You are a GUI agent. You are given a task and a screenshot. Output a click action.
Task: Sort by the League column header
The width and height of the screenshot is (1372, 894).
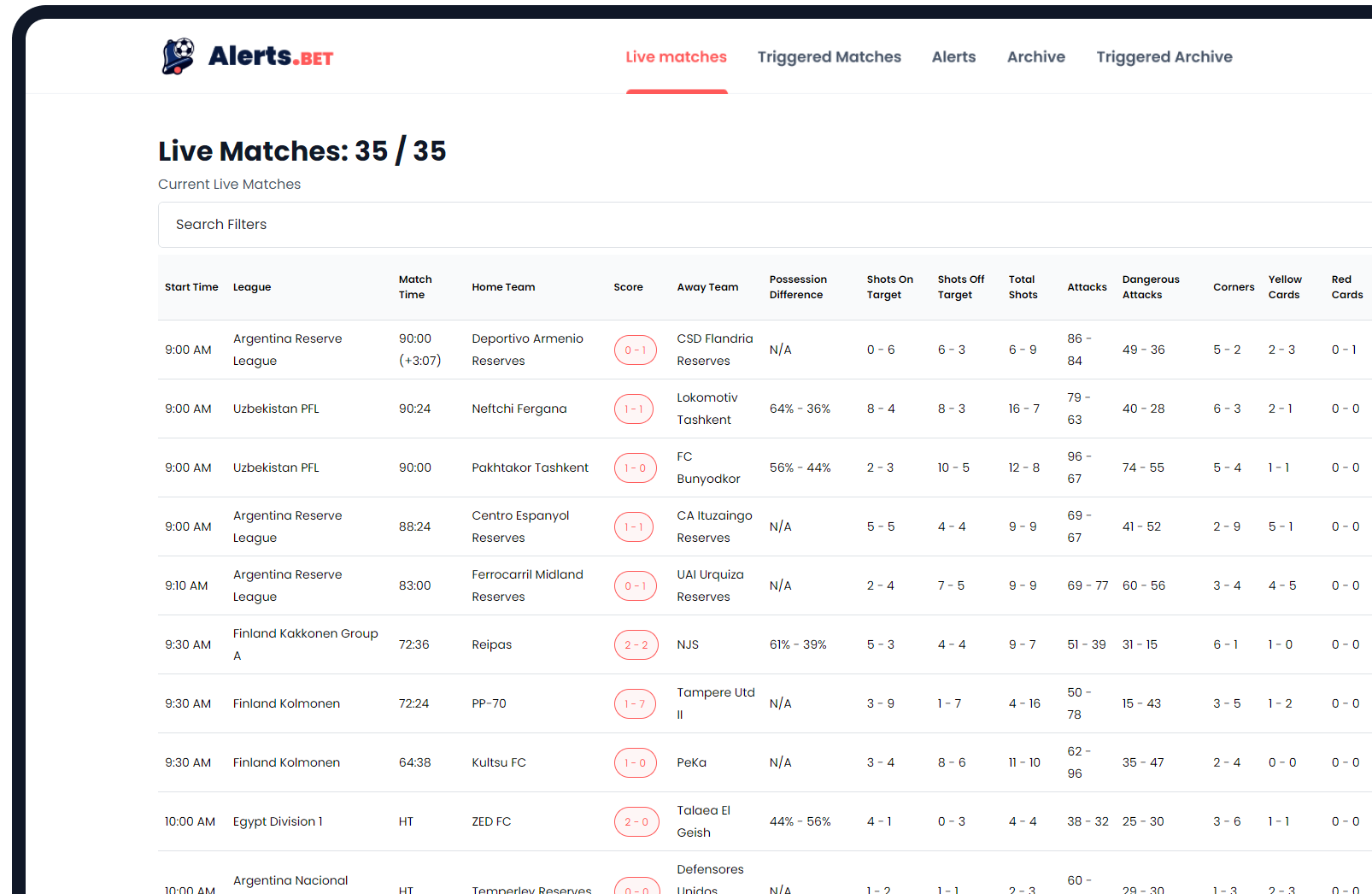[x=252, y=287]
